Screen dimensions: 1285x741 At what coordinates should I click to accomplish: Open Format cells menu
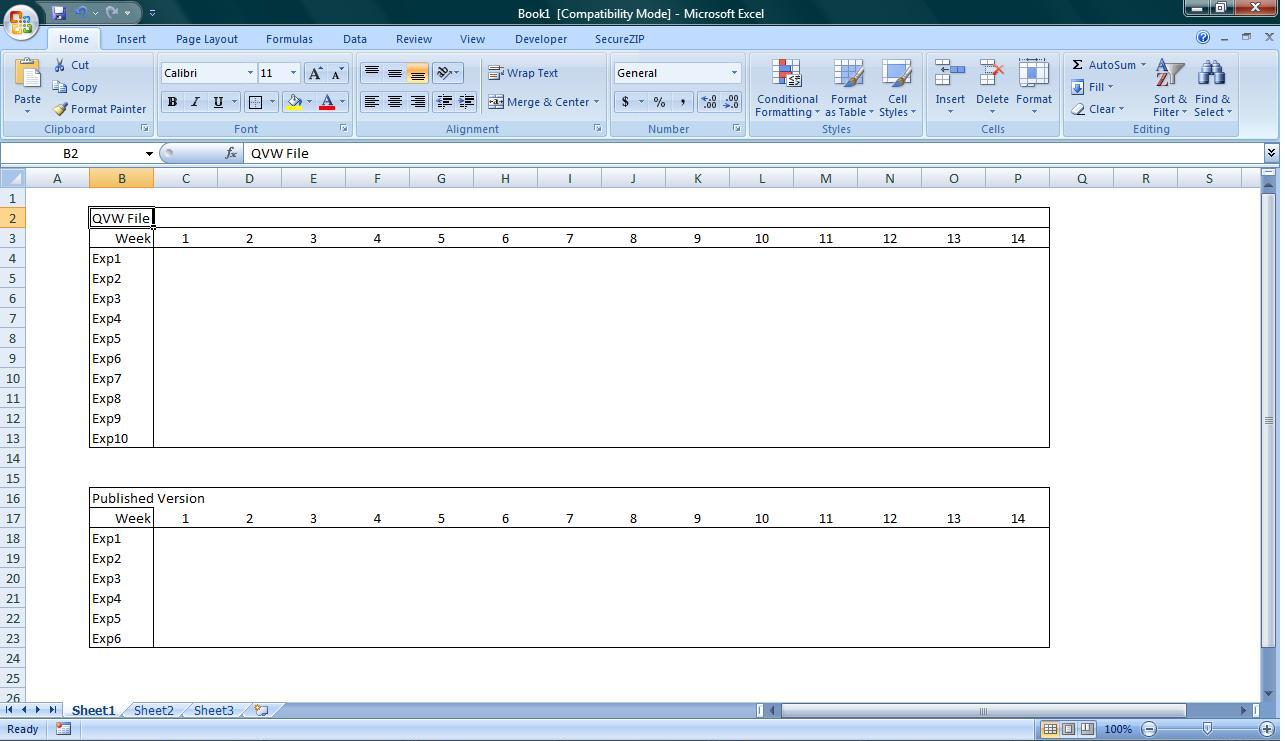(x=1034, y=88)
